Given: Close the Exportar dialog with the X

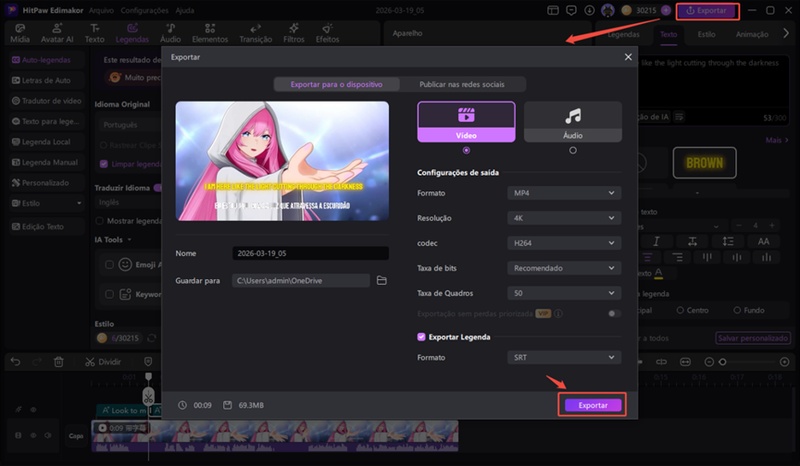Looking at the screenshot, I should coord(628,58).
